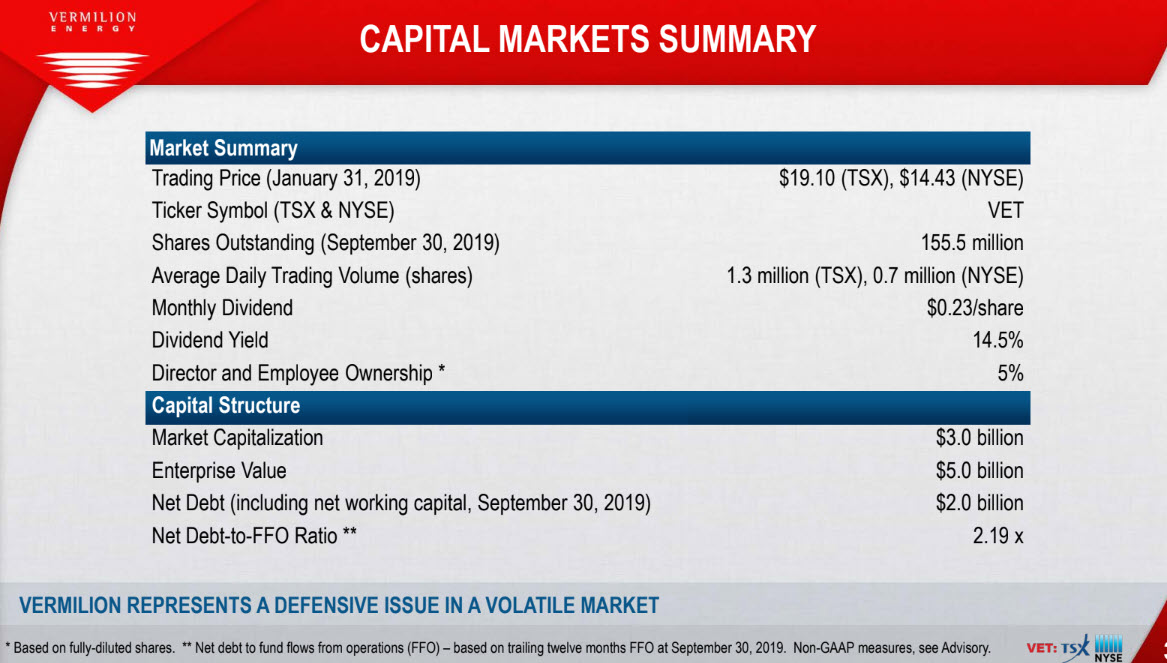
Task: Select the '2.19 x' ratio value
Action: [998, 536]
